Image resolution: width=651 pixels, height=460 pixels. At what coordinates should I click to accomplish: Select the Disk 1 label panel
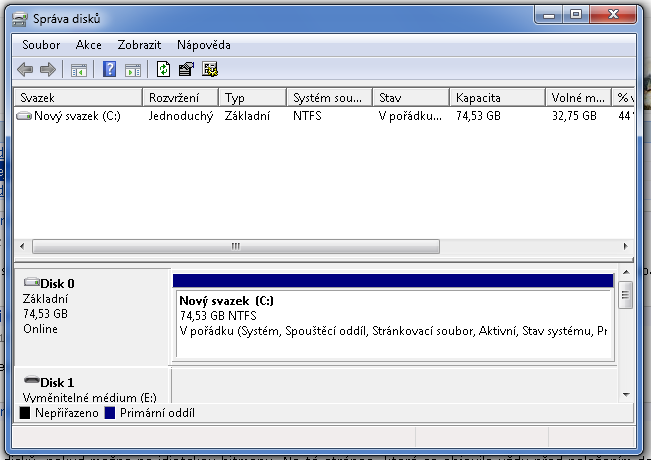click(92, 386)
